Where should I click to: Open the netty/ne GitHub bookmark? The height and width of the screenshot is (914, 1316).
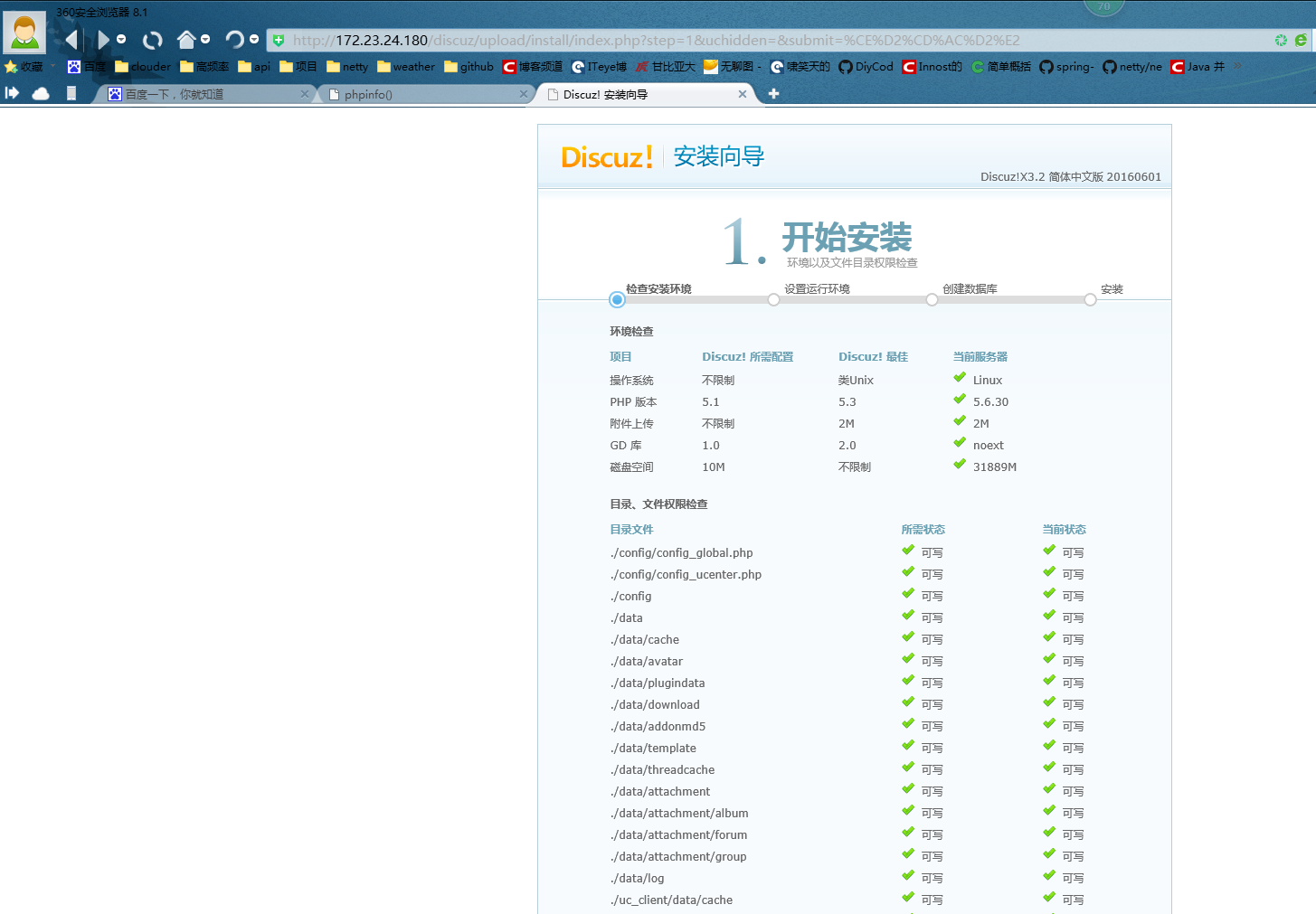point(1132,67)
